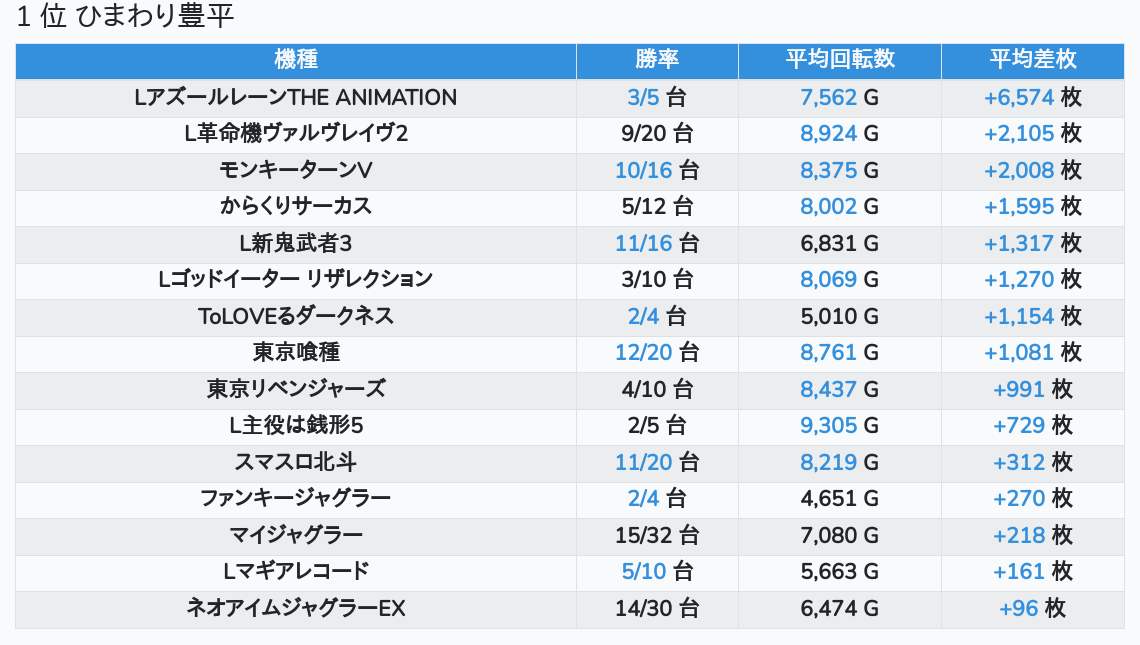1140x645 pixels.
Task: Click L革命機ヴァルヴレイヴ2 machine name
Action: [296, 134]
